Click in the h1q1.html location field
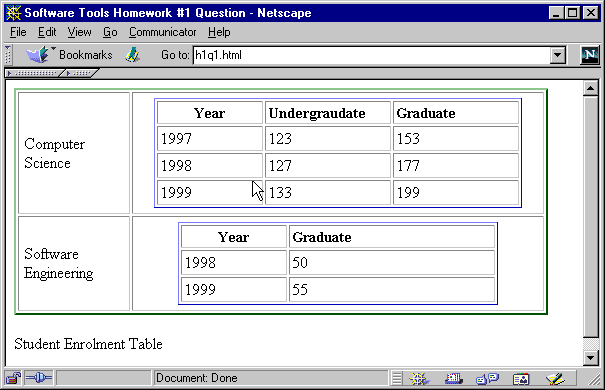Viewport: 605px width, 390px height. coord(371,55)
